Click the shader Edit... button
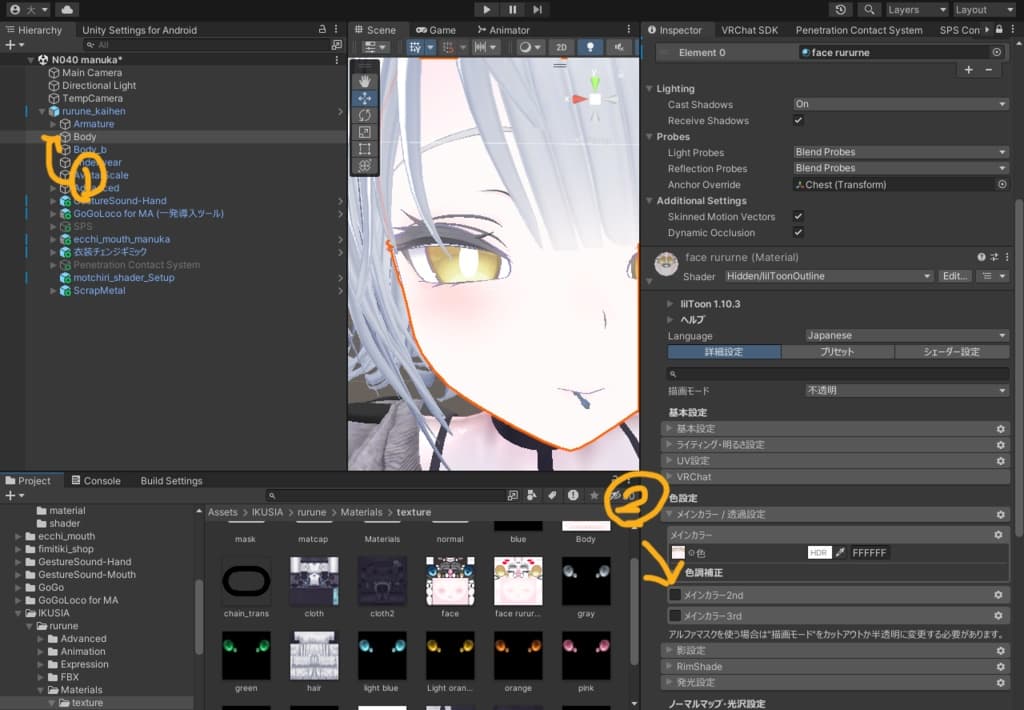Screen dimensions: 1024x710 click(955, 276)
